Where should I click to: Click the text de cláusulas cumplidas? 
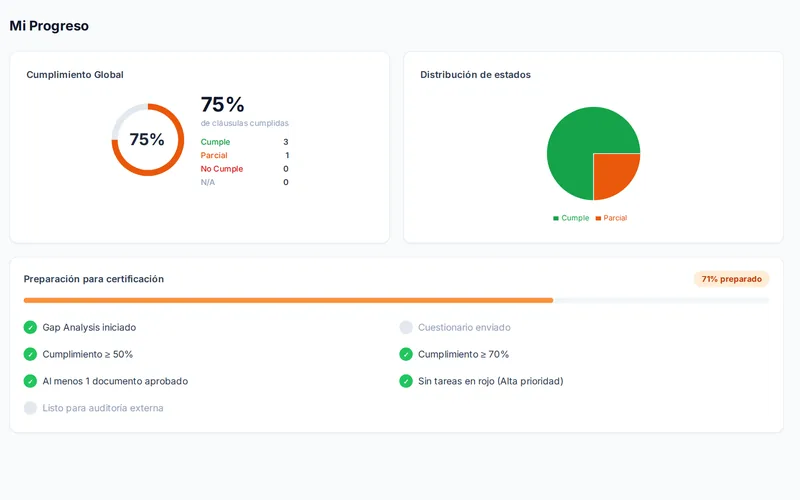point(245,123)
